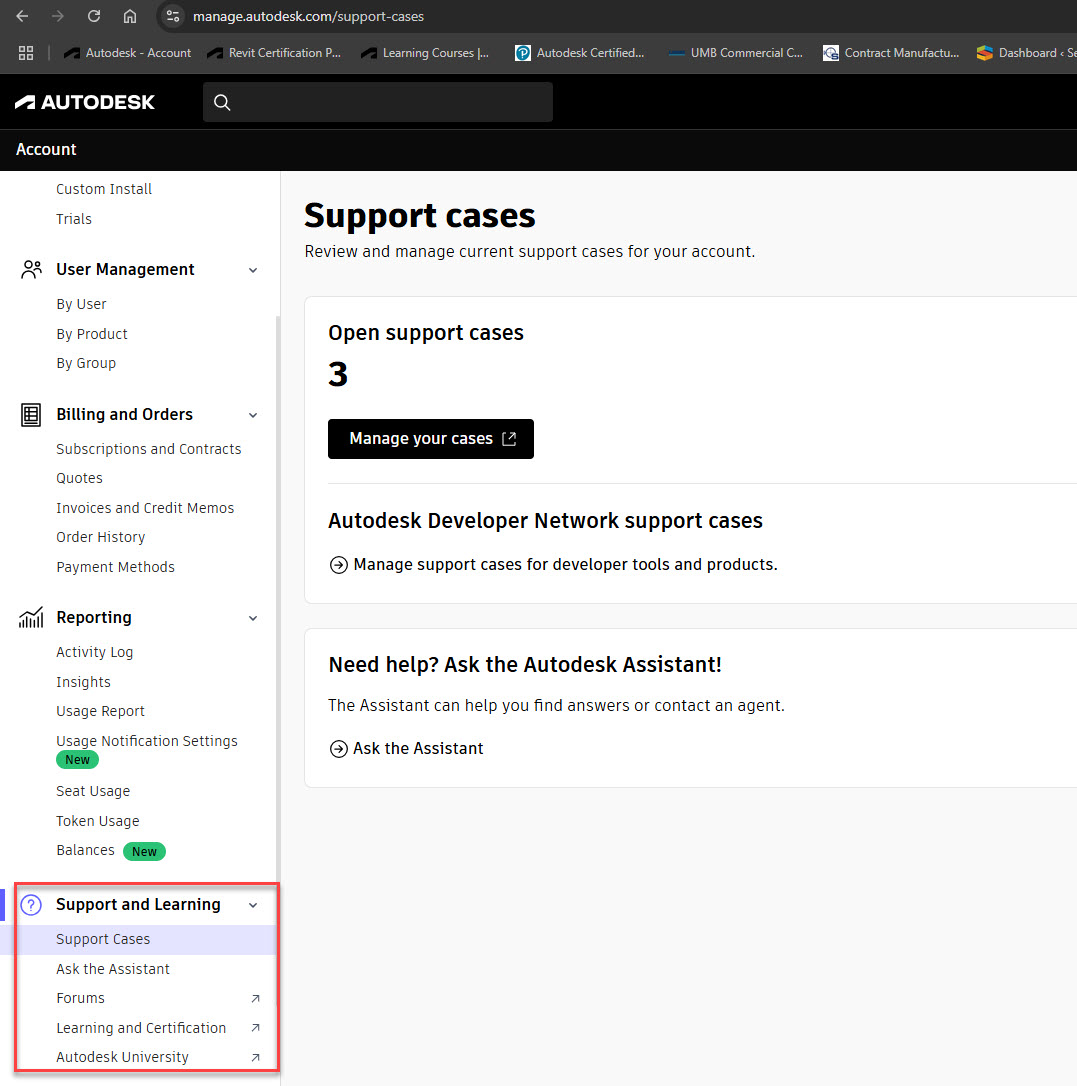The width and height of the screenshot is (1077, 1086).
Task: Focus the Autodesk search field
Action: coord(378,103)
